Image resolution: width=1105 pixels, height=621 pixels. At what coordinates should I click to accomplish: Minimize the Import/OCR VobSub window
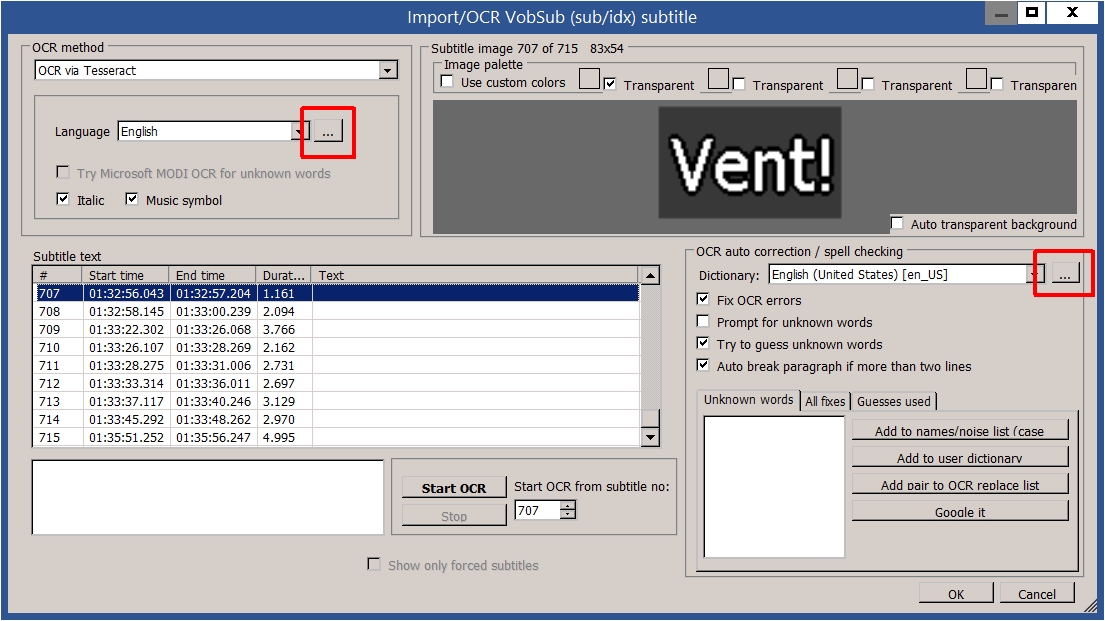click(x=1001, y=12)
